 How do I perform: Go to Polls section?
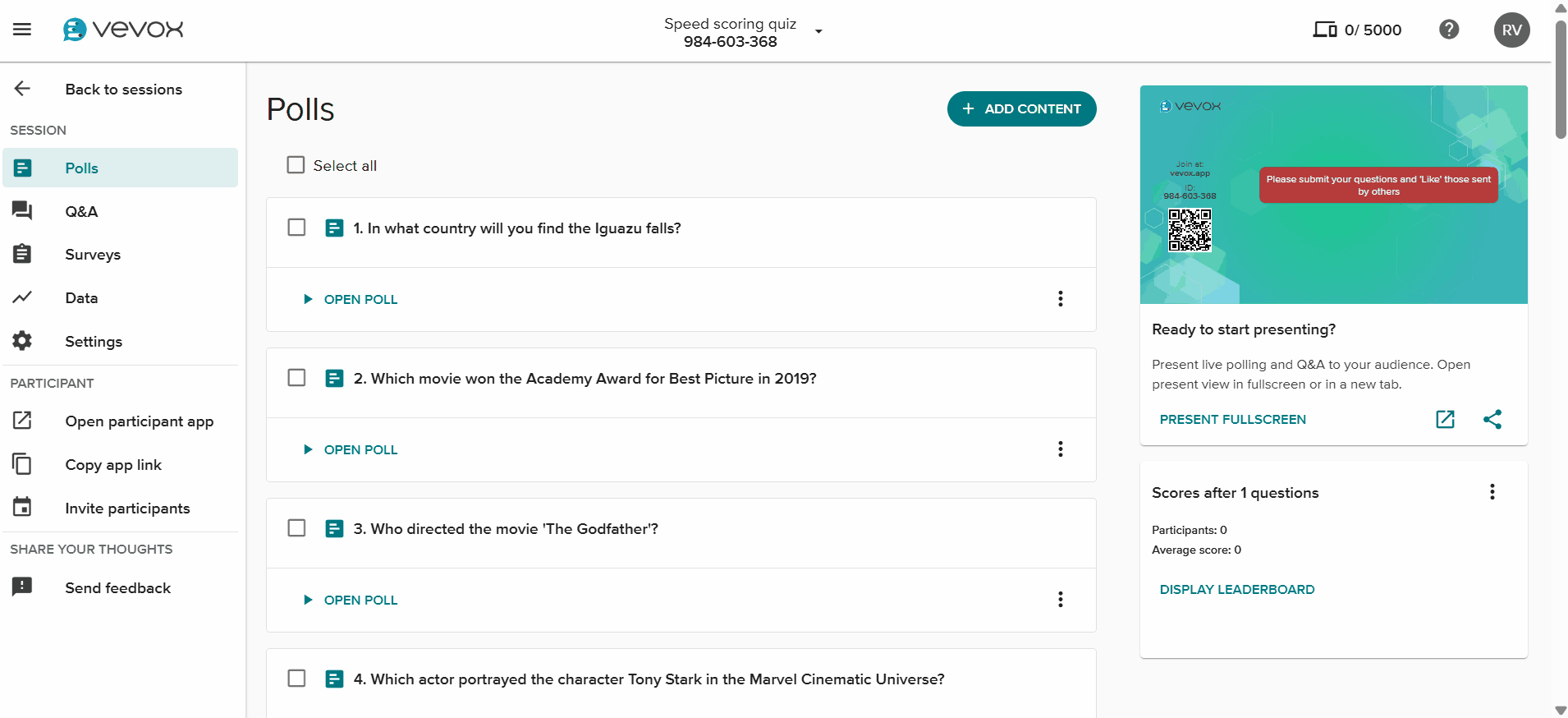[121, 168]
